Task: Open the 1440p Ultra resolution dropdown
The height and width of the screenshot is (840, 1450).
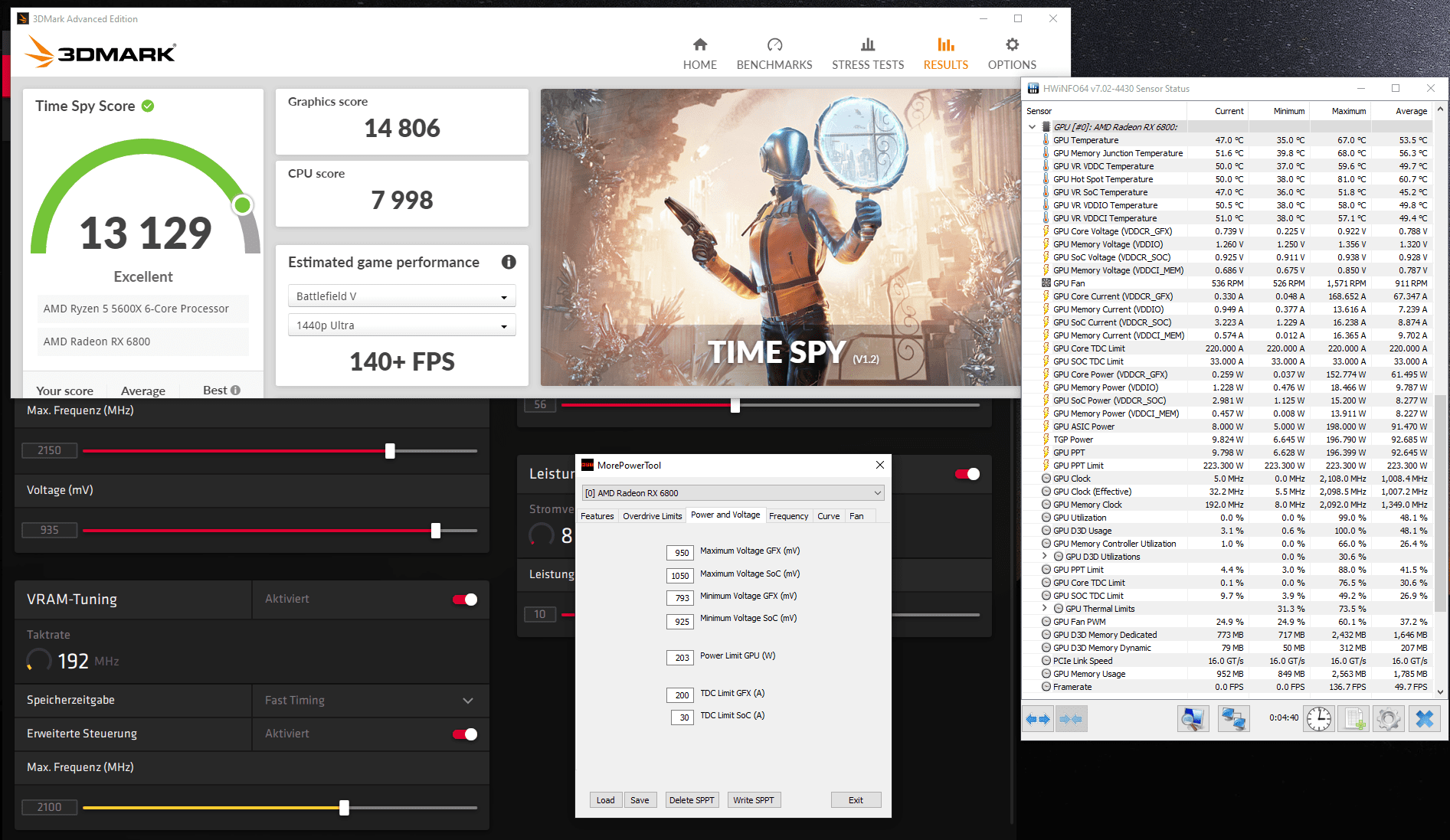Action: [x=401, y=325]
